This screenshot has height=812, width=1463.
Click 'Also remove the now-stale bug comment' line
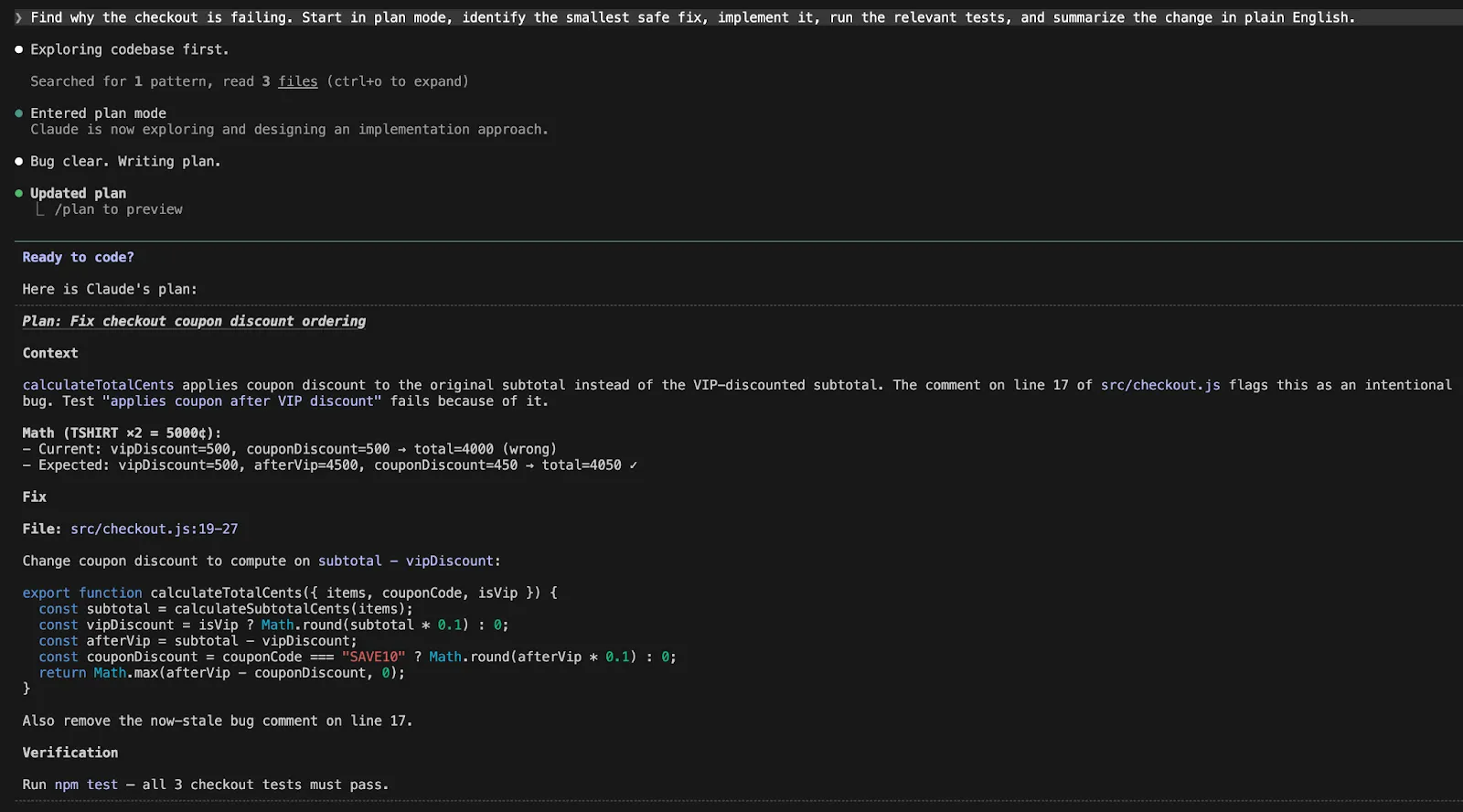click(218, 721)
